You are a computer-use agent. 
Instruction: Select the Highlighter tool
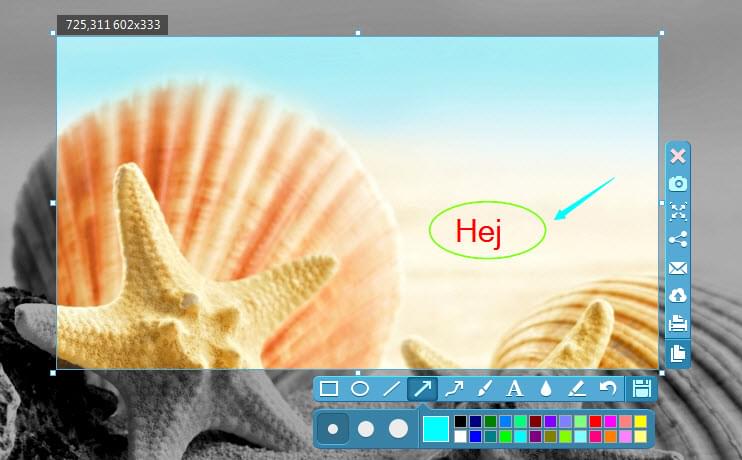(x=577, y=389)
